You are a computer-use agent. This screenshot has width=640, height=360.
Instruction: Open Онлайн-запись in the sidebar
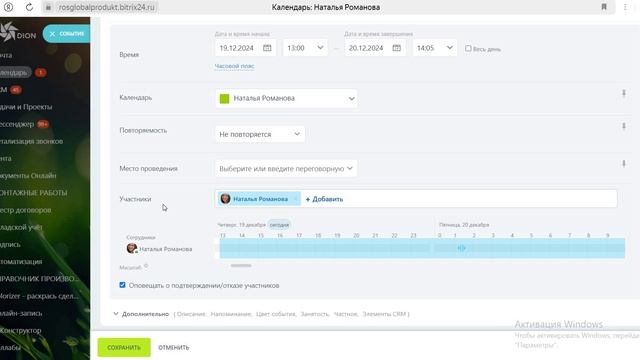[21, 313]
